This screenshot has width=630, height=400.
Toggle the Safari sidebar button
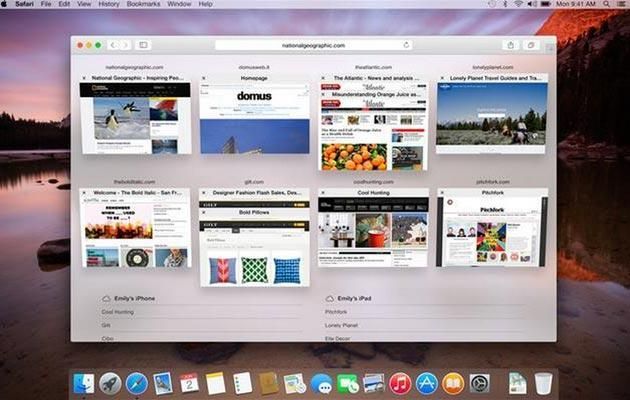[143, 45]
